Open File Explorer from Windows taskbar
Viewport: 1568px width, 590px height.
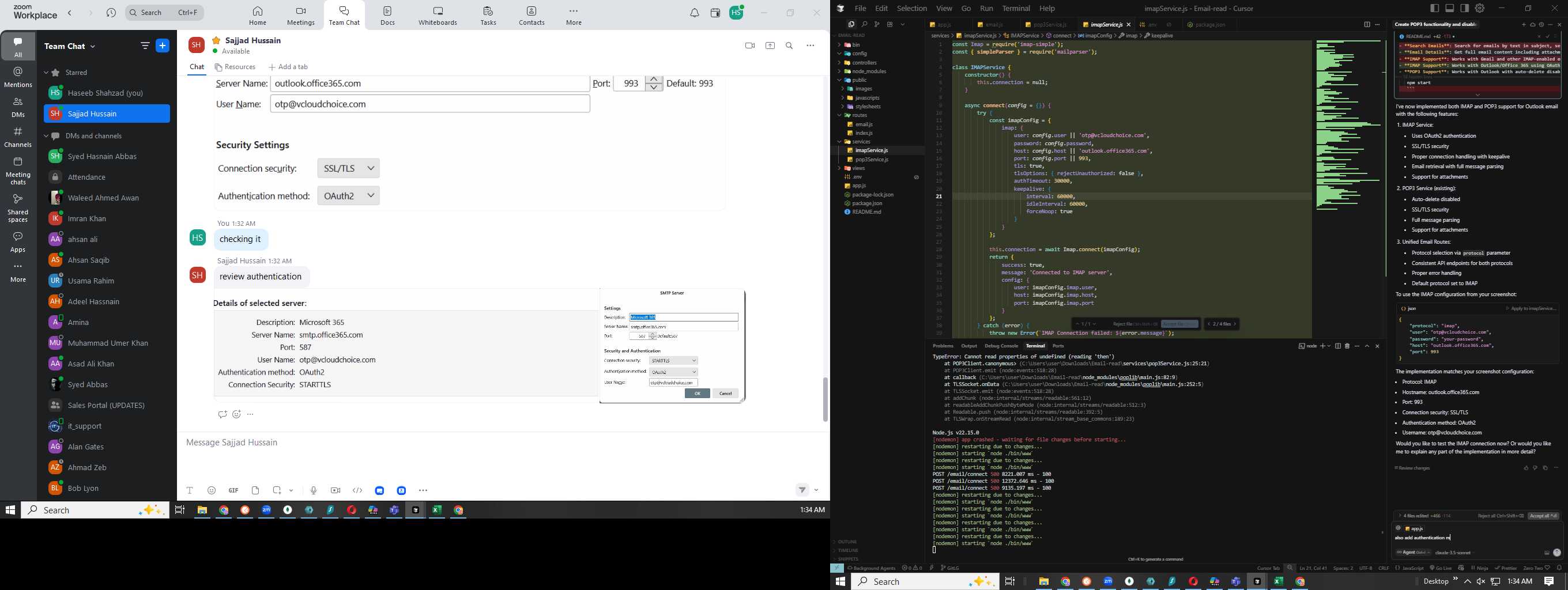202,510
